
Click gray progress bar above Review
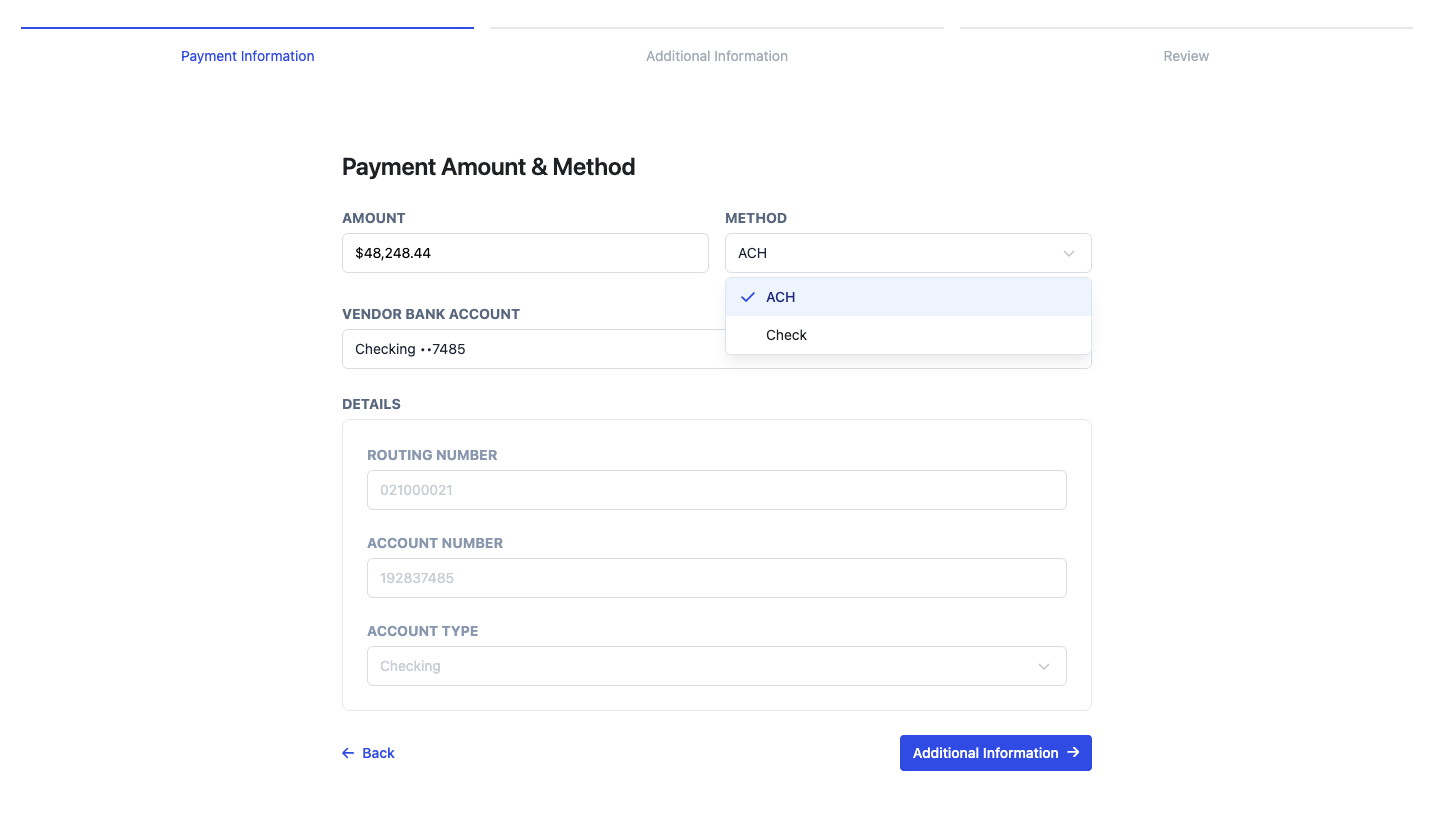click(x=1186, y=28)
